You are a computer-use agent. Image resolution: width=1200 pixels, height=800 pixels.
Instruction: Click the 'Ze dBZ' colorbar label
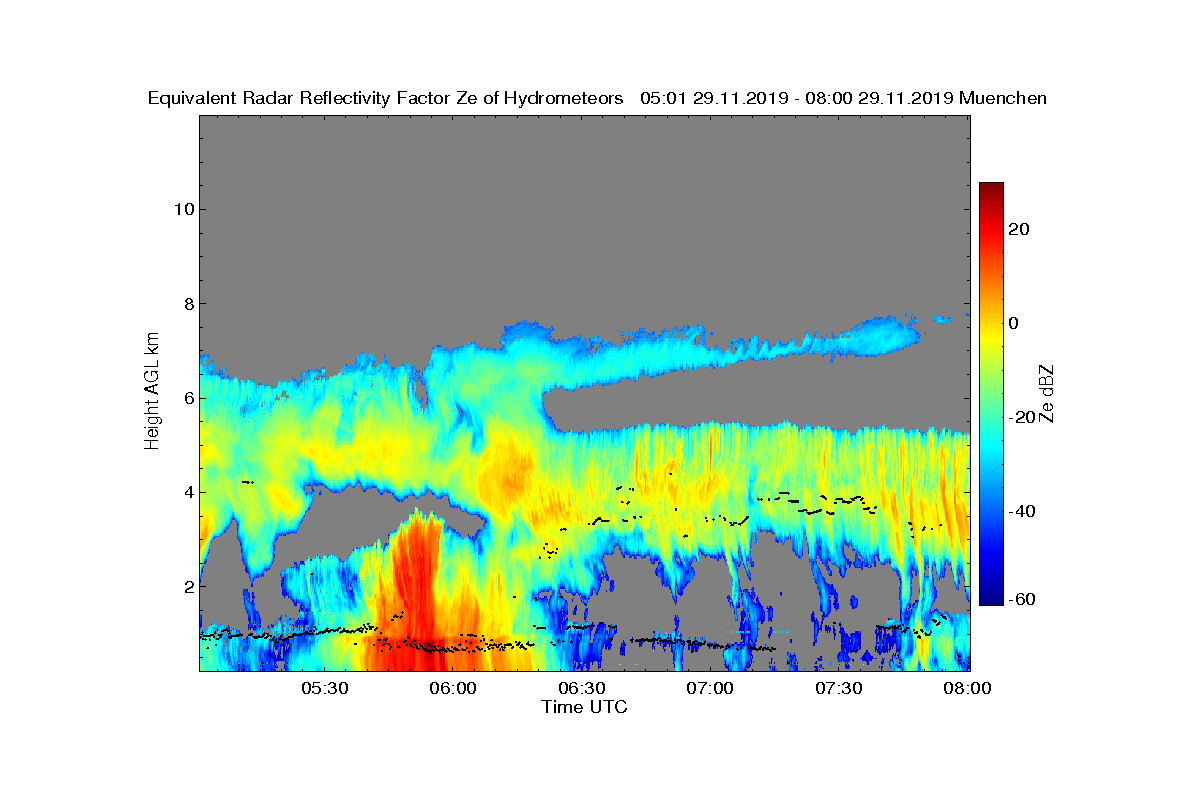tap(1047, 393)
